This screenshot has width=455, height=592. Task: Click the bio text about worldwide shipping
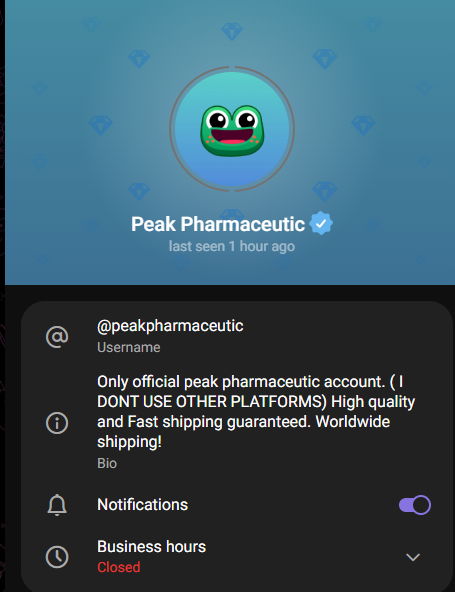(x=256, y=412)
